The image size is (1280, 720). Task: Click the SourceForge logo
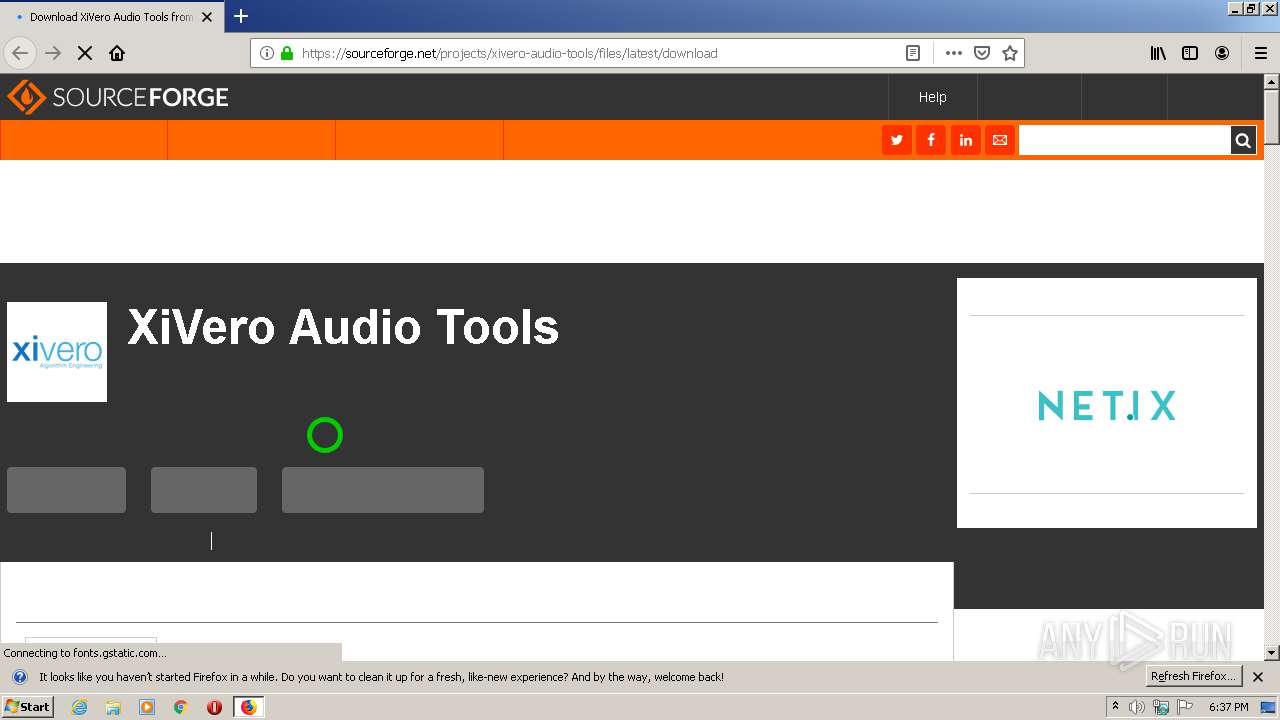tap(118, 97)
